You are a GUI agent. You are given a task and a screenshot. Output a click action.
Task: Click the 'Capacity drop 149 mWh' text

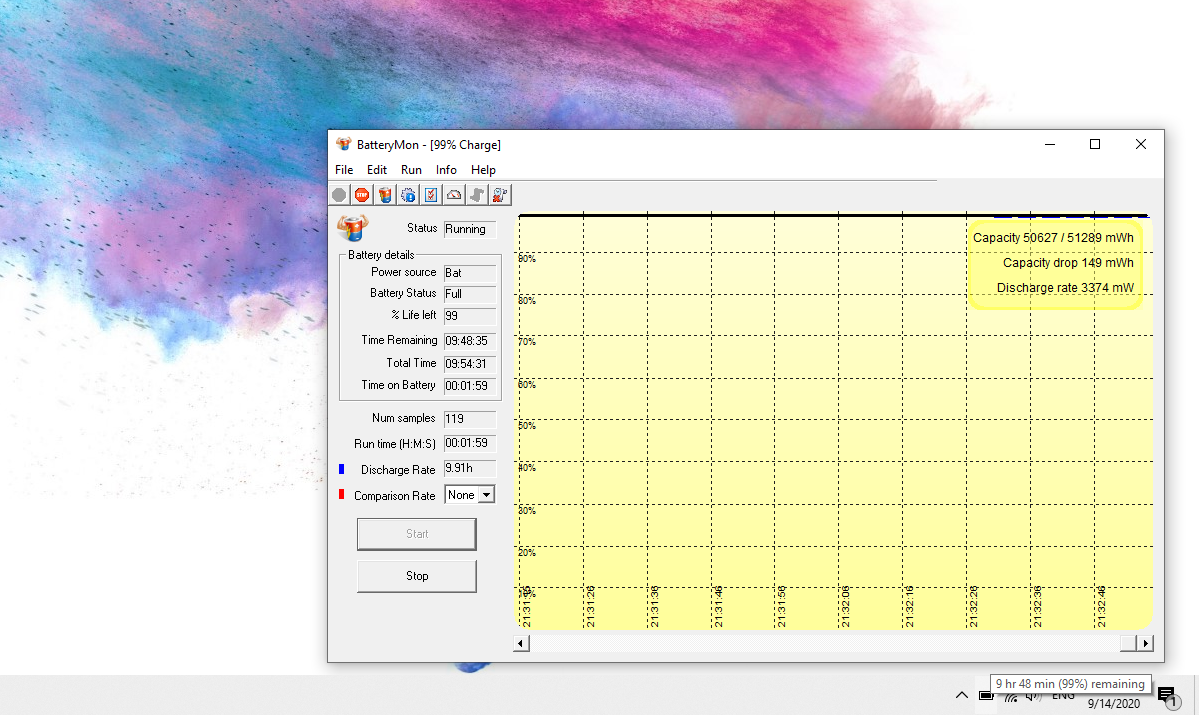1068,263
